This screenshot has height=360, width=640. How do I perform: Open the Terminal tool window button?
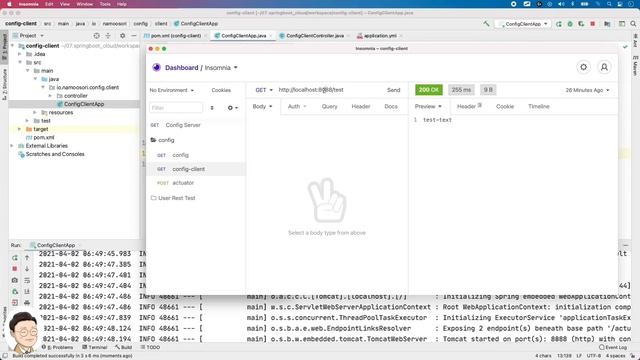pyautogui.click(x=95, y=347)
